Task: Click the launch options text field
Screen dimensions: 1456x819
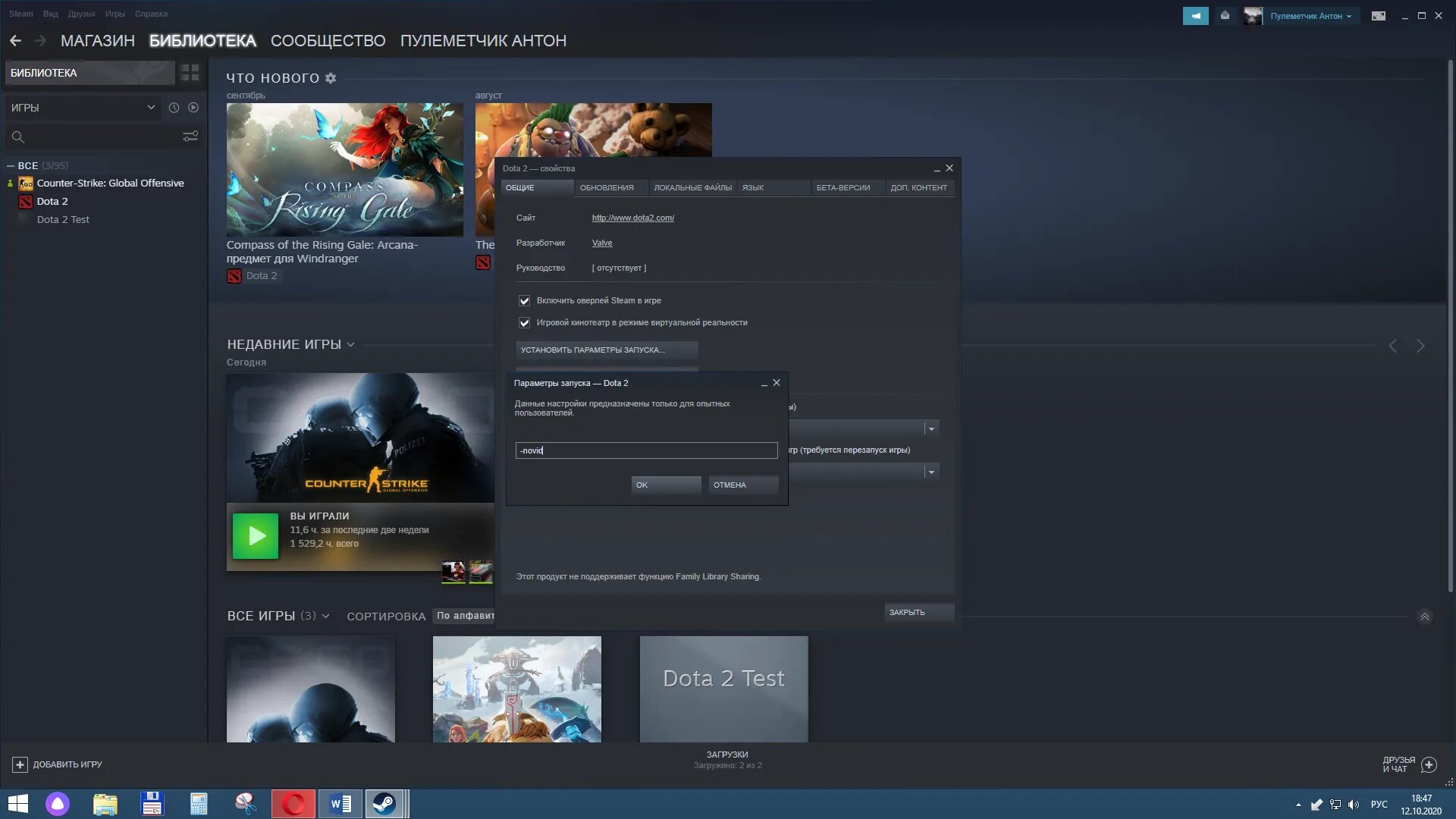Action: point(646,450)
